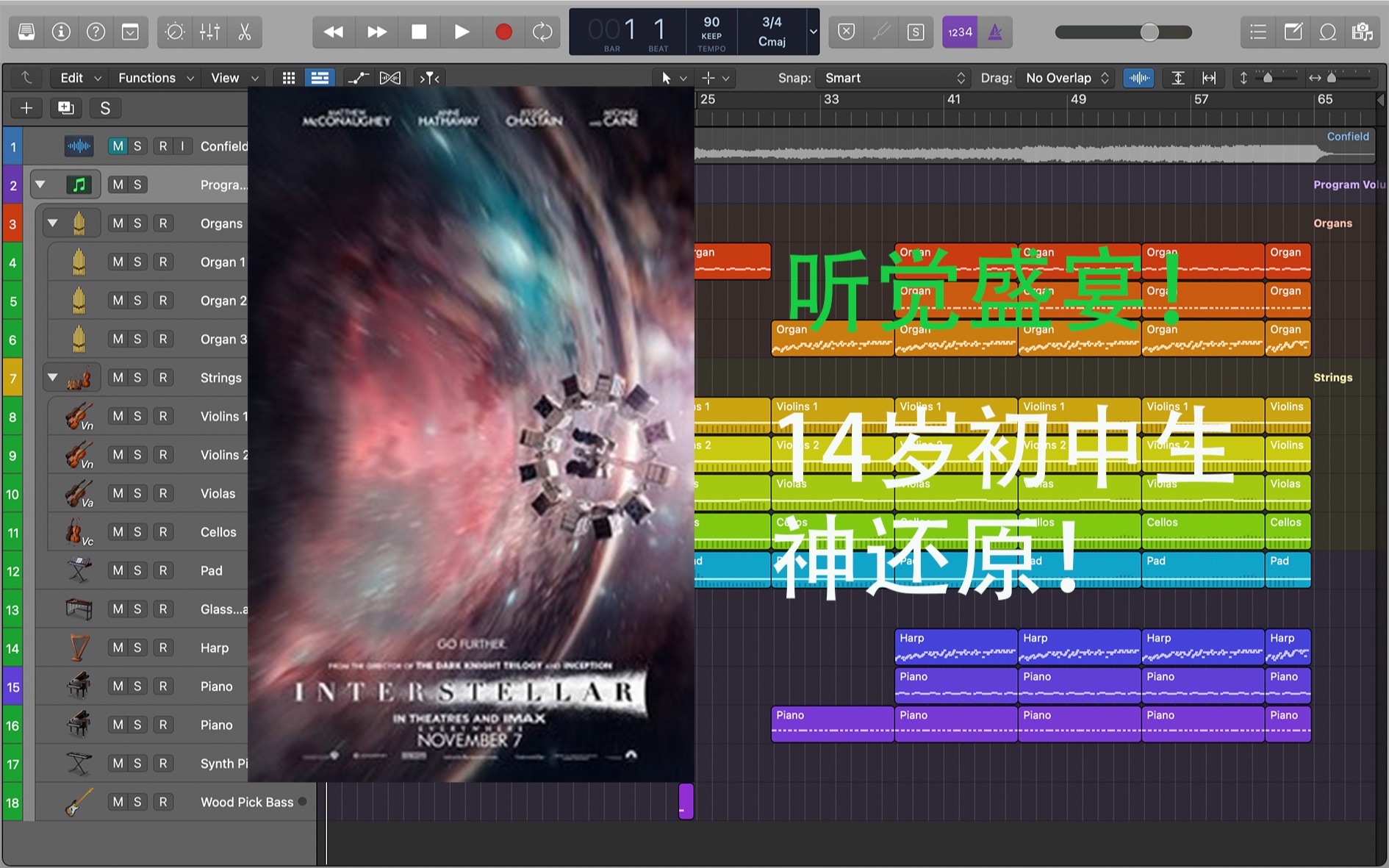Screen dimensions: 1389x868
Task: Switch to grid view icon
Action: click(289, 78)
